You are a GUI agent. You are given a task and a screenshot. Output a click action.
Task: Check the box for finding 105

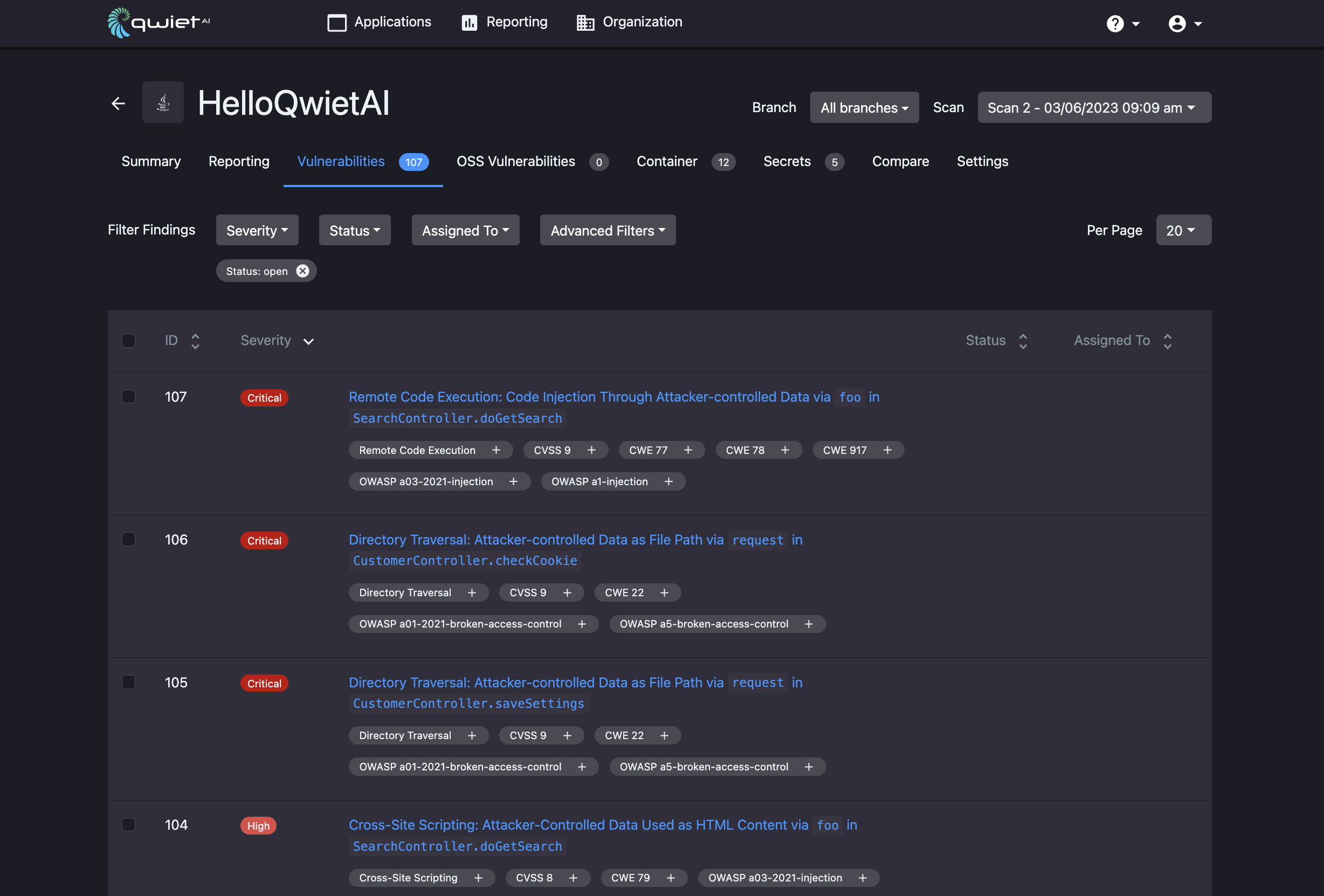pos(129,682)
